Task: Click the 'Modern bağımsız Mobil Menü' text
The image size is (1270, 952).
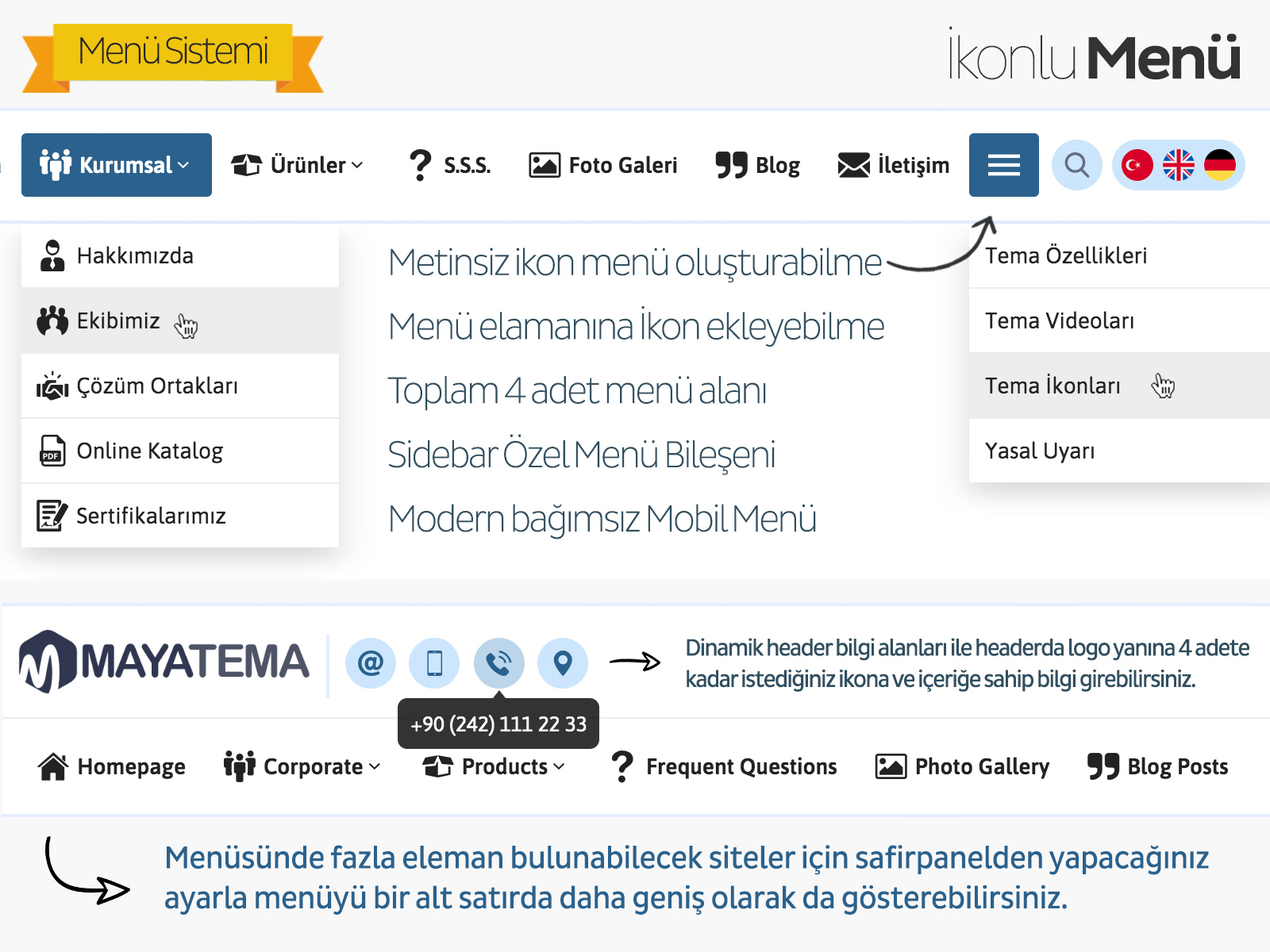Action: click(602, 519)
